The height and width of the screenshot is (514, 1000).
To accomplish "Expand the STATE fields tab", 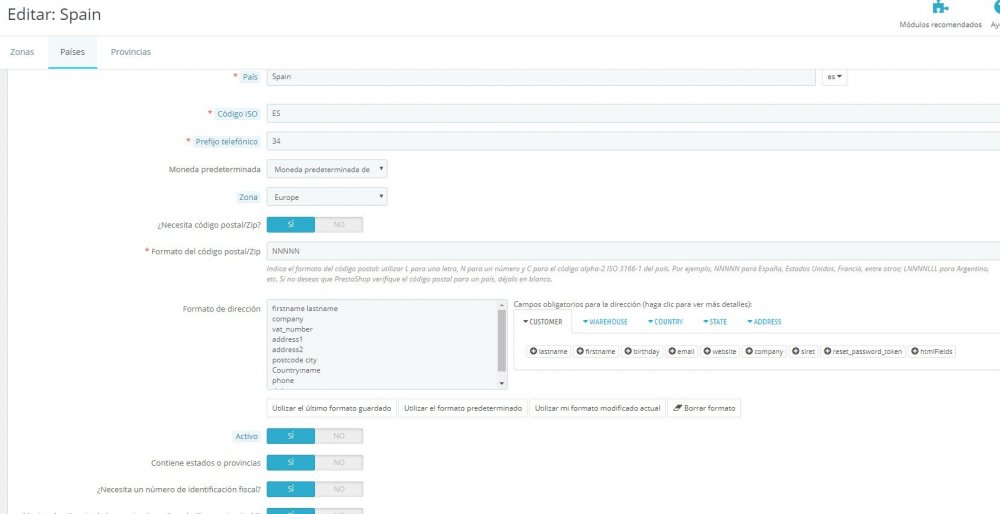I will click(x=715, y=322).
